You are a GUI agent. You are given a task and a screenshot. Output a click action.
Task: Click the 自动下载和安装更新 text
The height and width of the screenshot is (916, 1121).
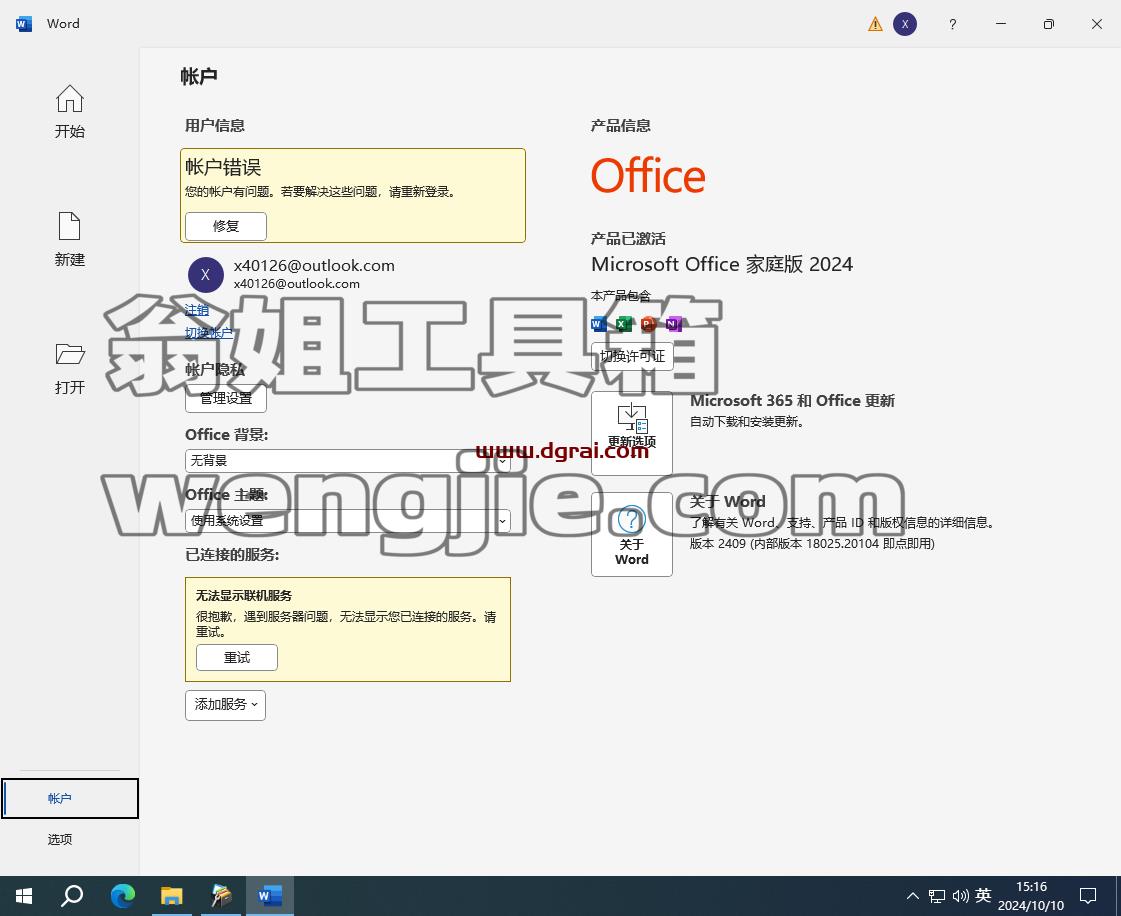(747, 422)
